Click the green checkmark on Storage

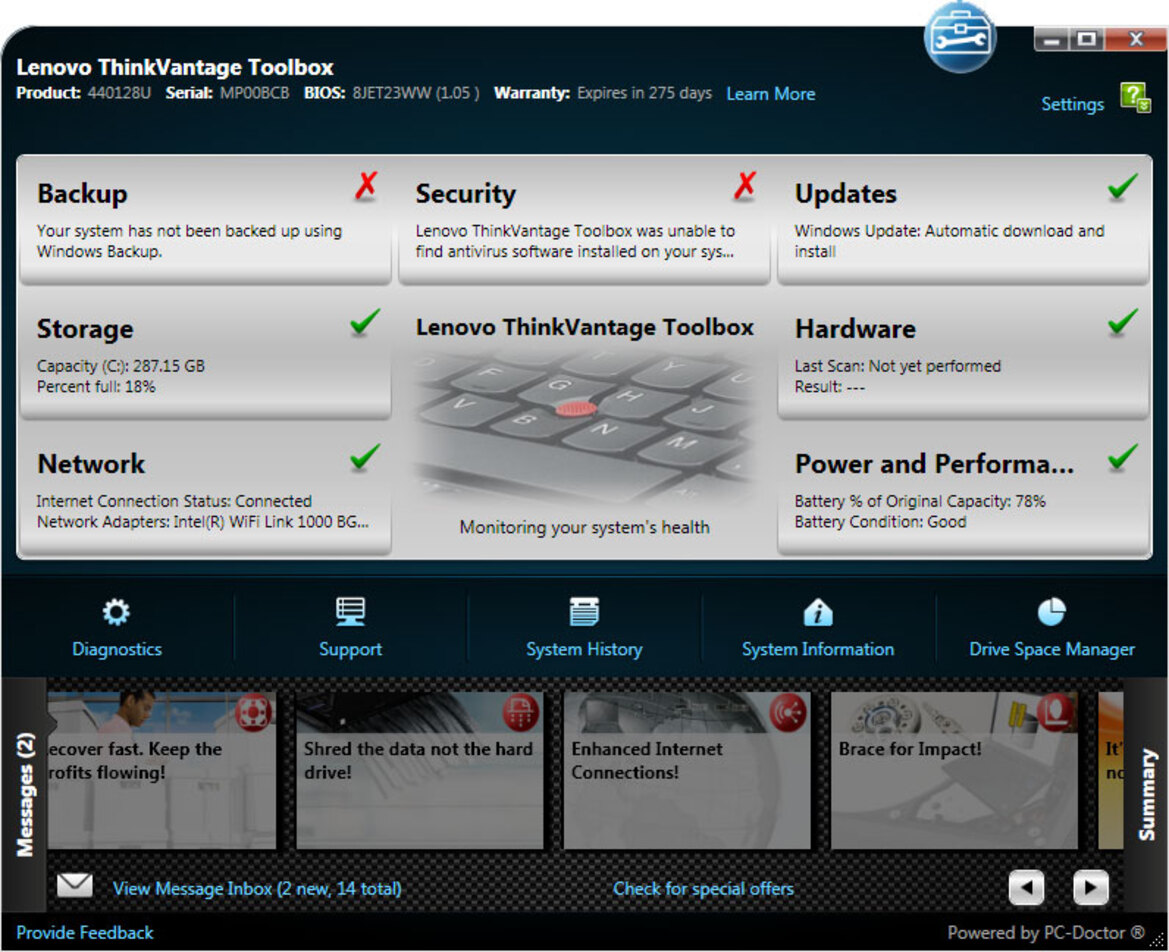tap(365, 322)
